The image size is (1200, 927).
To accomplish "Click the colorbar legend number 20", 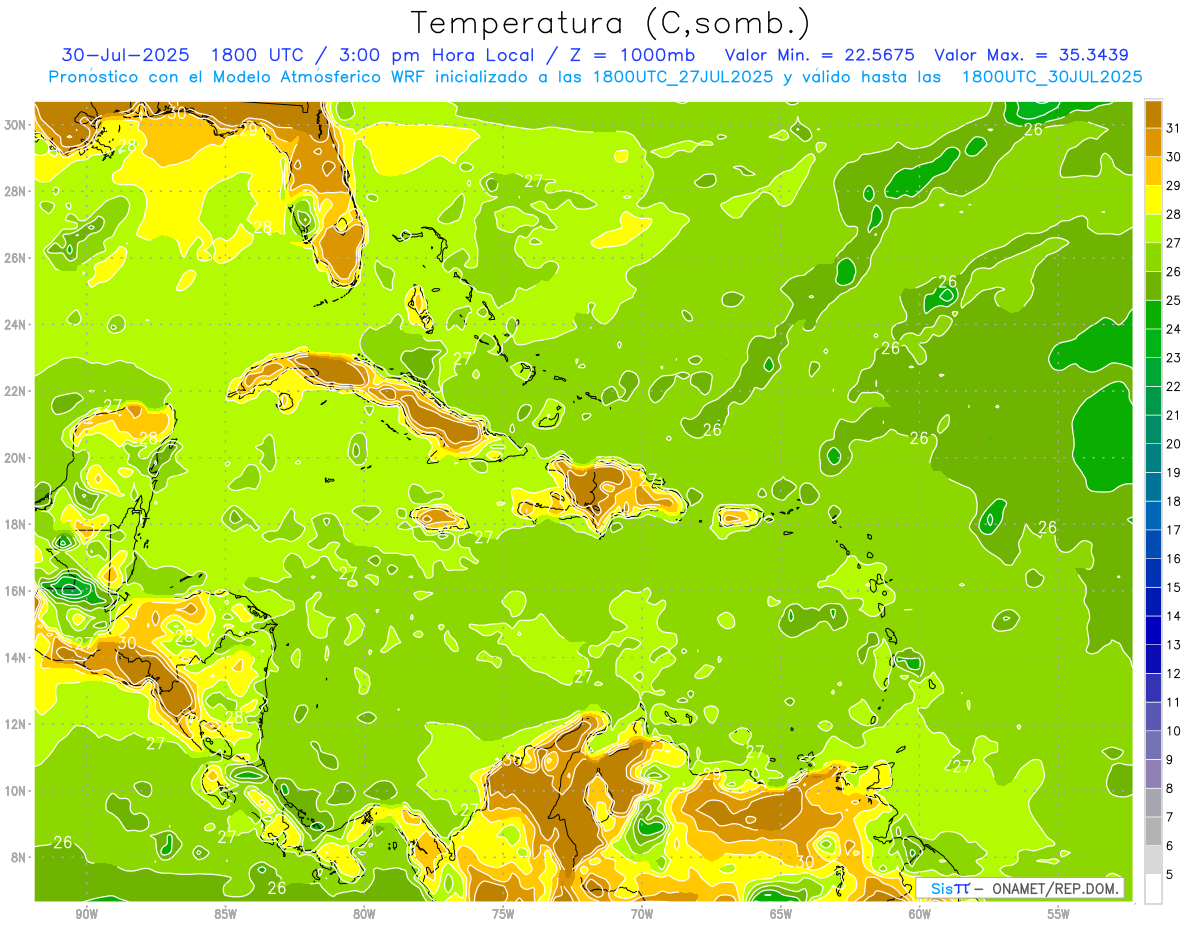I will click(1173, 443).
